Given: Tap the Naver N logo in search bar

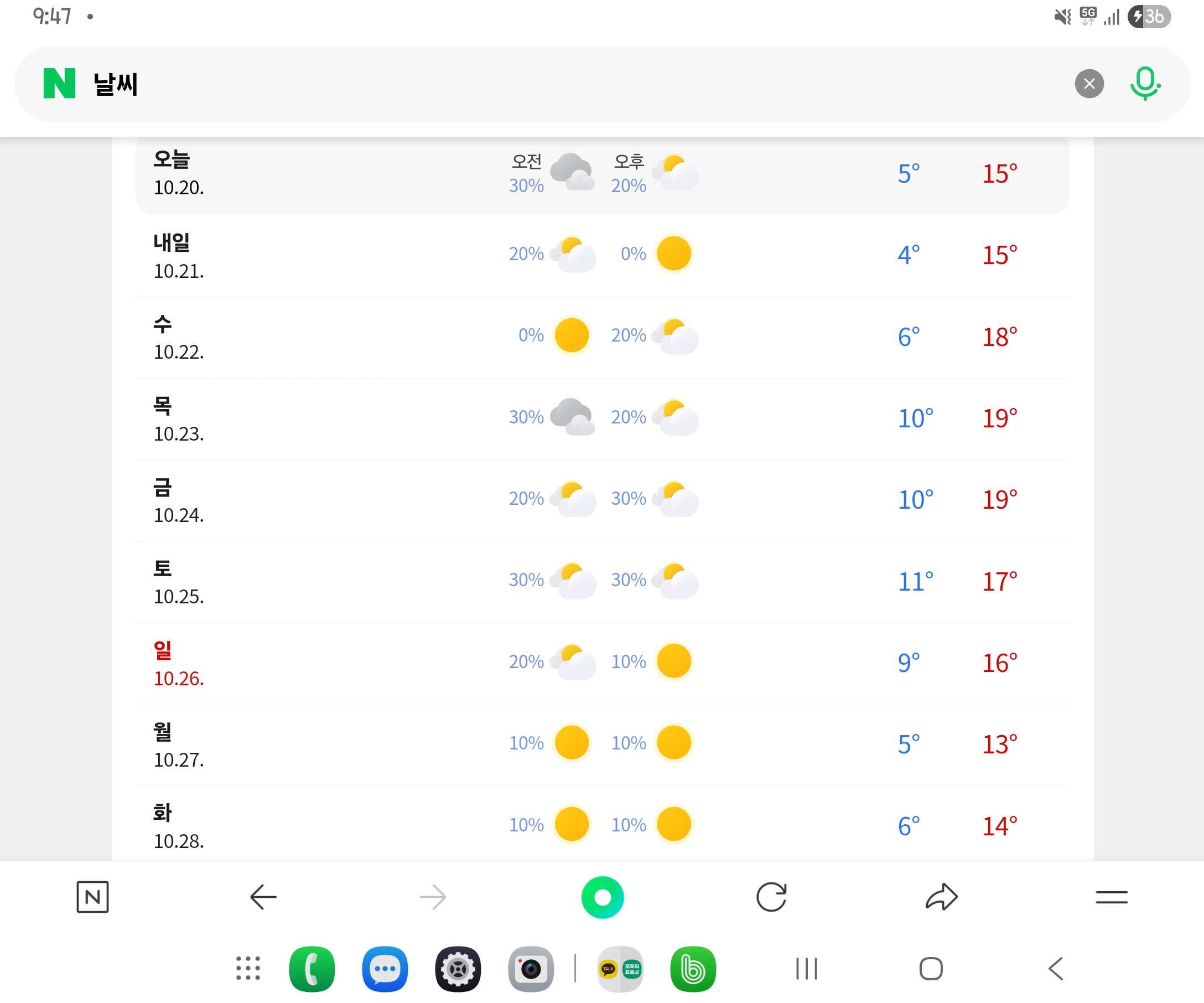Looking at the screenshot, I should pyautogui.click(x=59, y=83).
